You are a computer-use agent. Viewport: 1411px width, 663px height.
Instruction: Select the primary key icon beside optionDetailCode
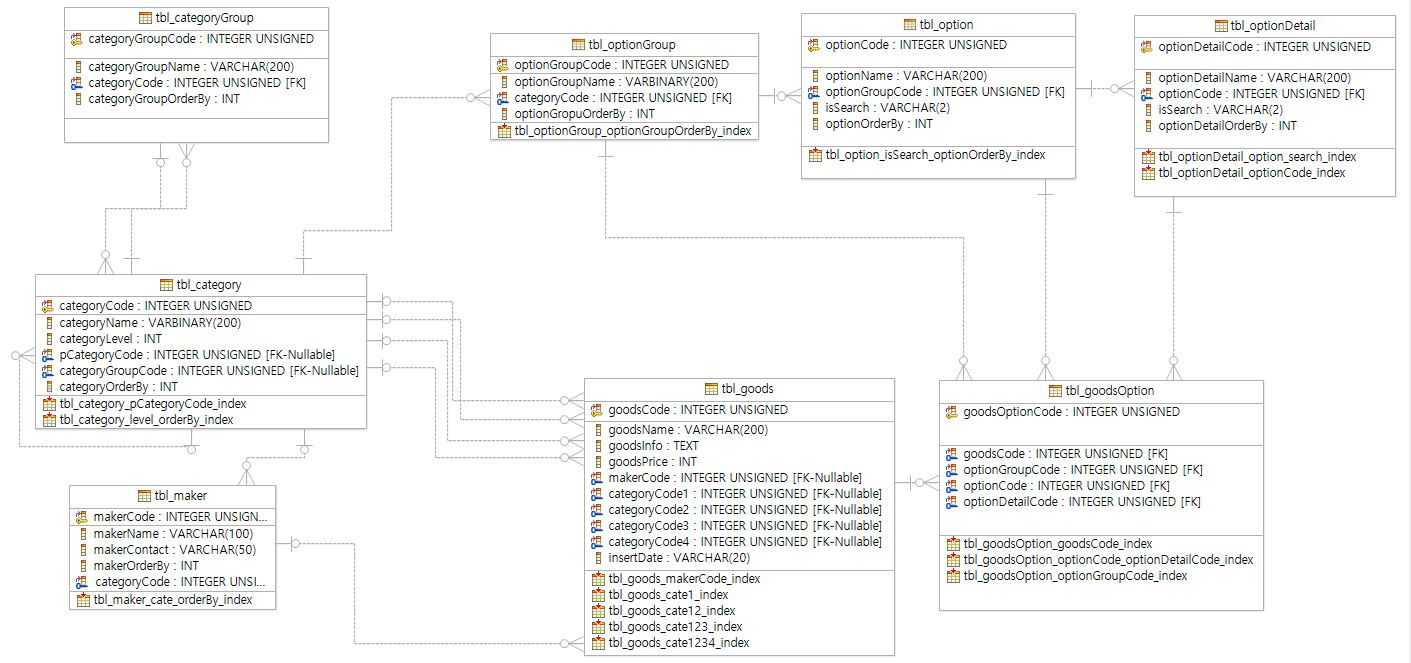point(1148,47)
